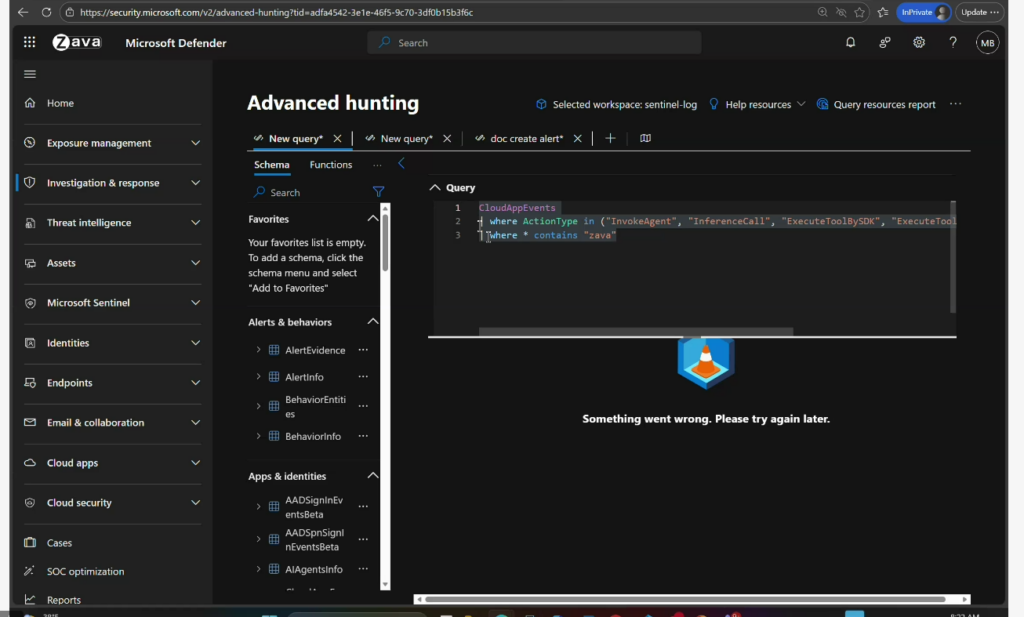Click the schema Search input field
This screenshot has width=1024, height=617.
[x=315, y=192]
